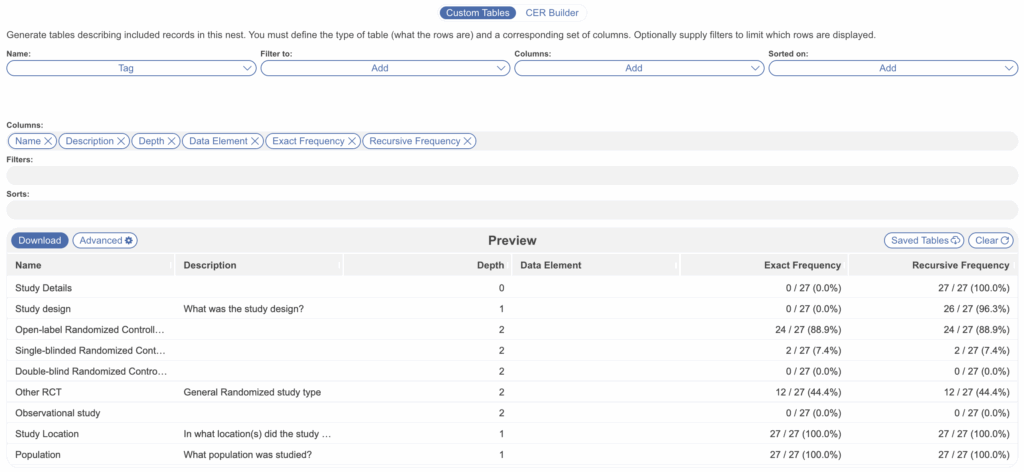Remove the Name column chip
Viewport: 1024px width, 472px height.
point(48,141)
